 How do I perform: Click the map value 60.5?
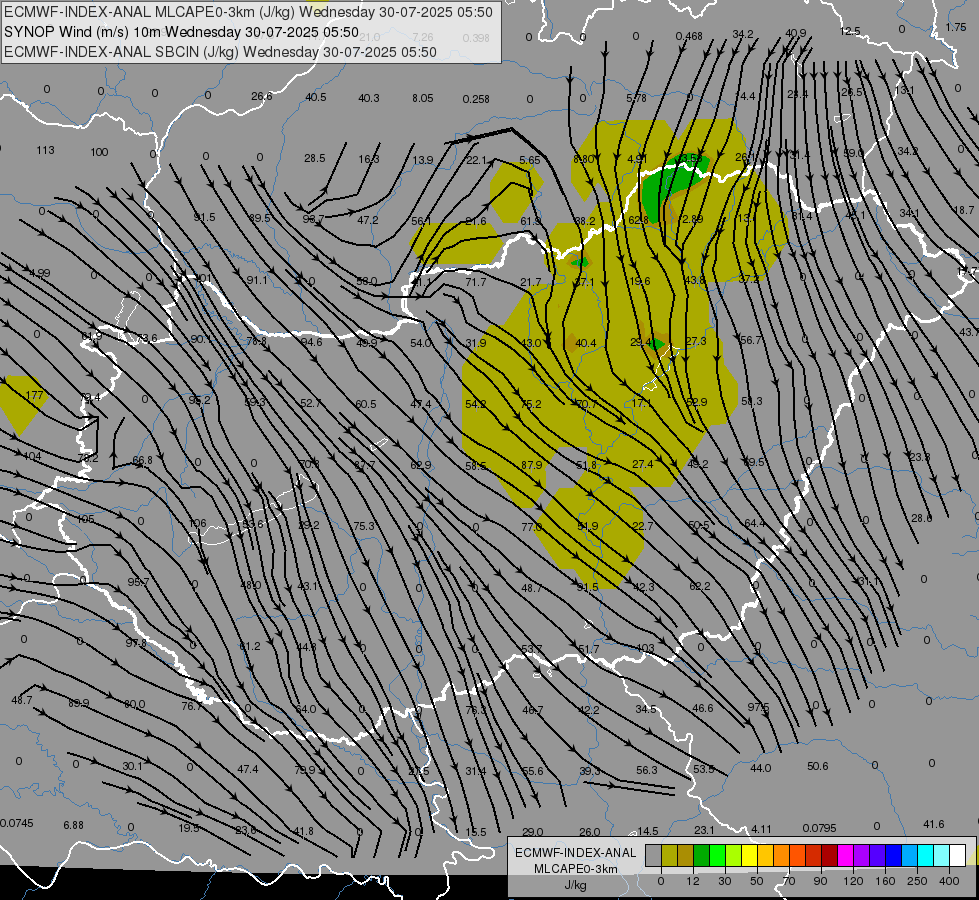pos(365,404)
